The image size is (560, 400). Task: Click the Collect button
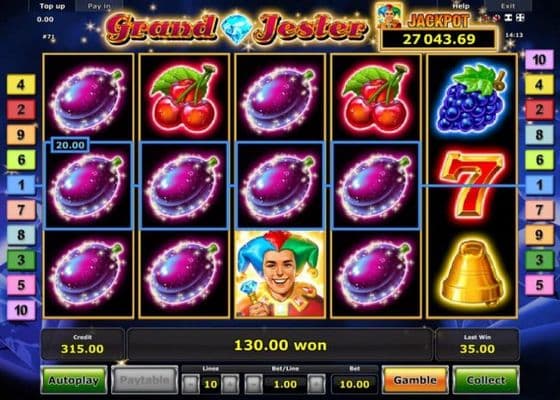pyautogui.click(x=486, y=380)
